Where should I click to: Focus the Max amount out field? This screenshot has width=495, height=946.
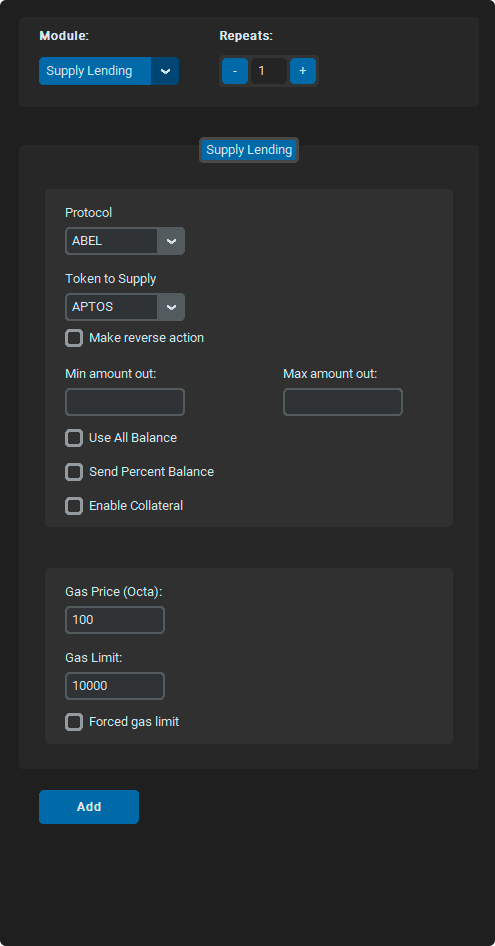point(343,402)
